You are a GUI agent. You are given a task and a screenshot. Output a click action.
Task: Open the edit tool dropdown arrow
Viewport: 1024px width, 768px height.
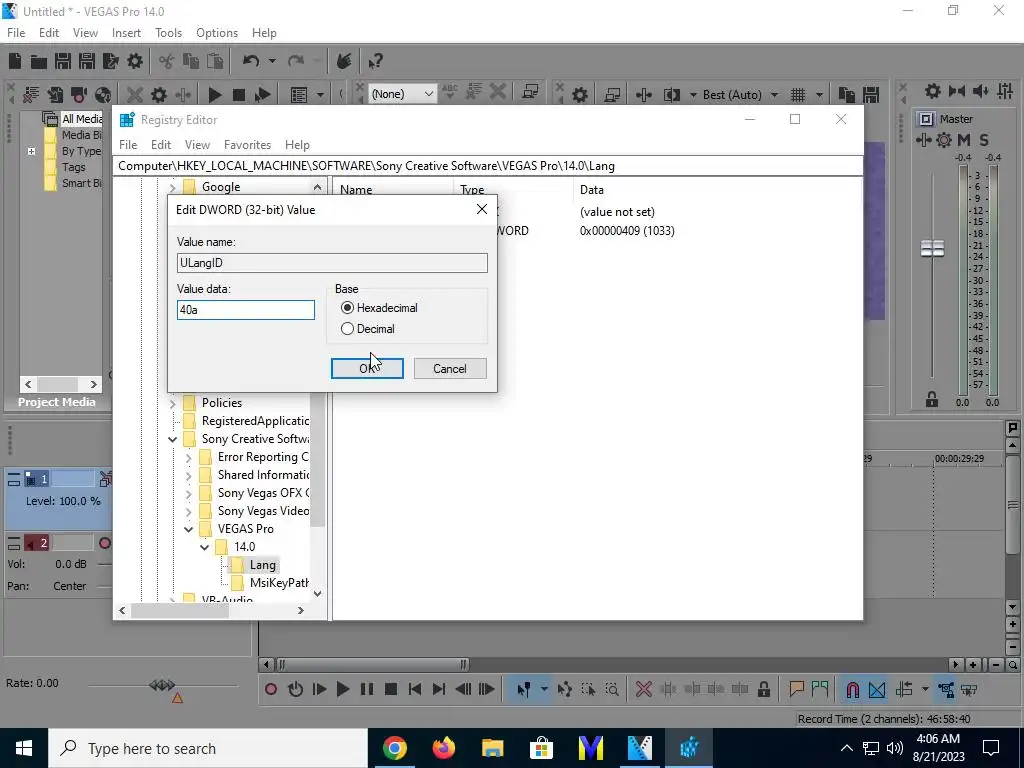pyautogui.click(x=543, y=689)
